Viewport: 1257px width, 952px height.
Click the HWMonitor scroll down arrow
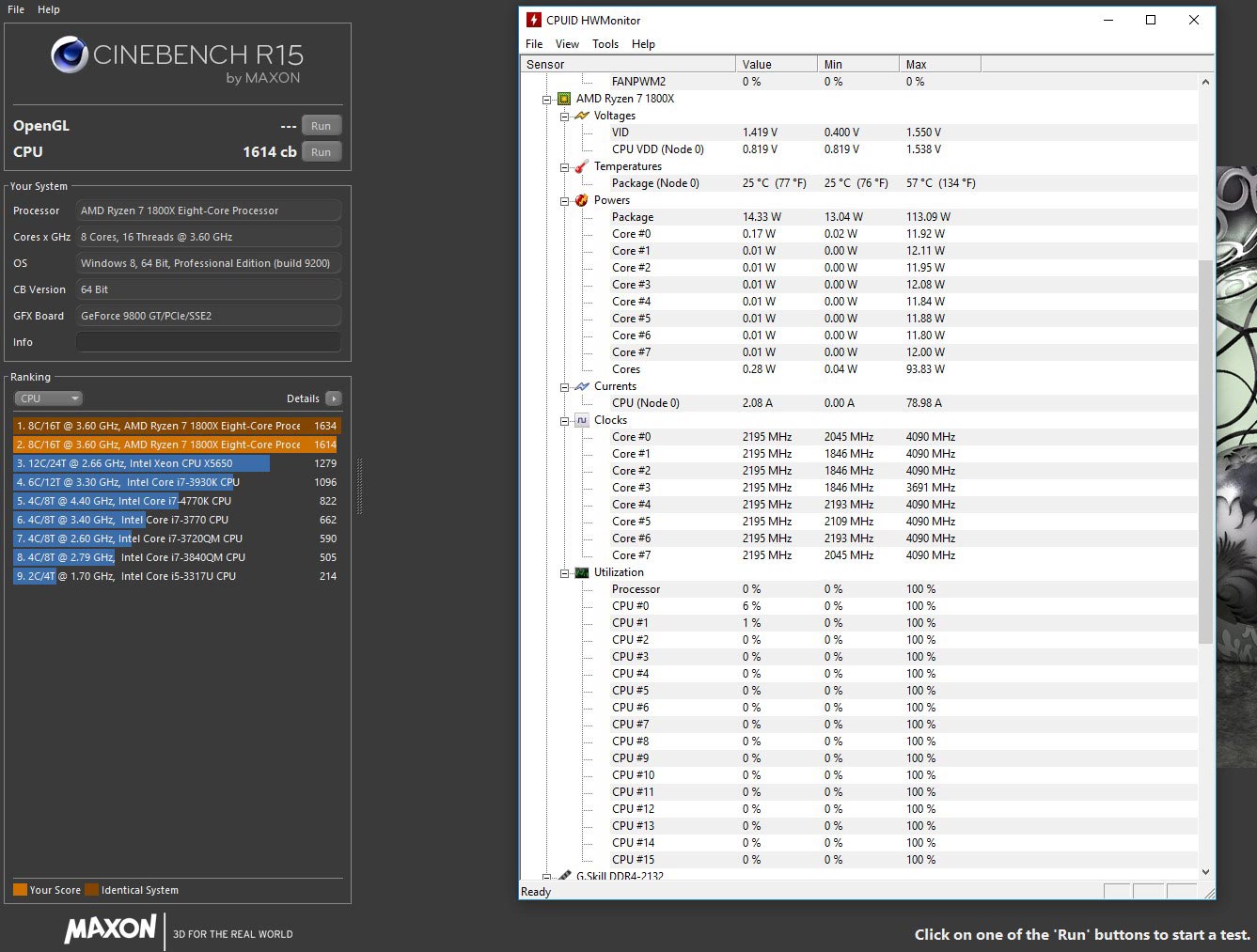coord(1206,872)
